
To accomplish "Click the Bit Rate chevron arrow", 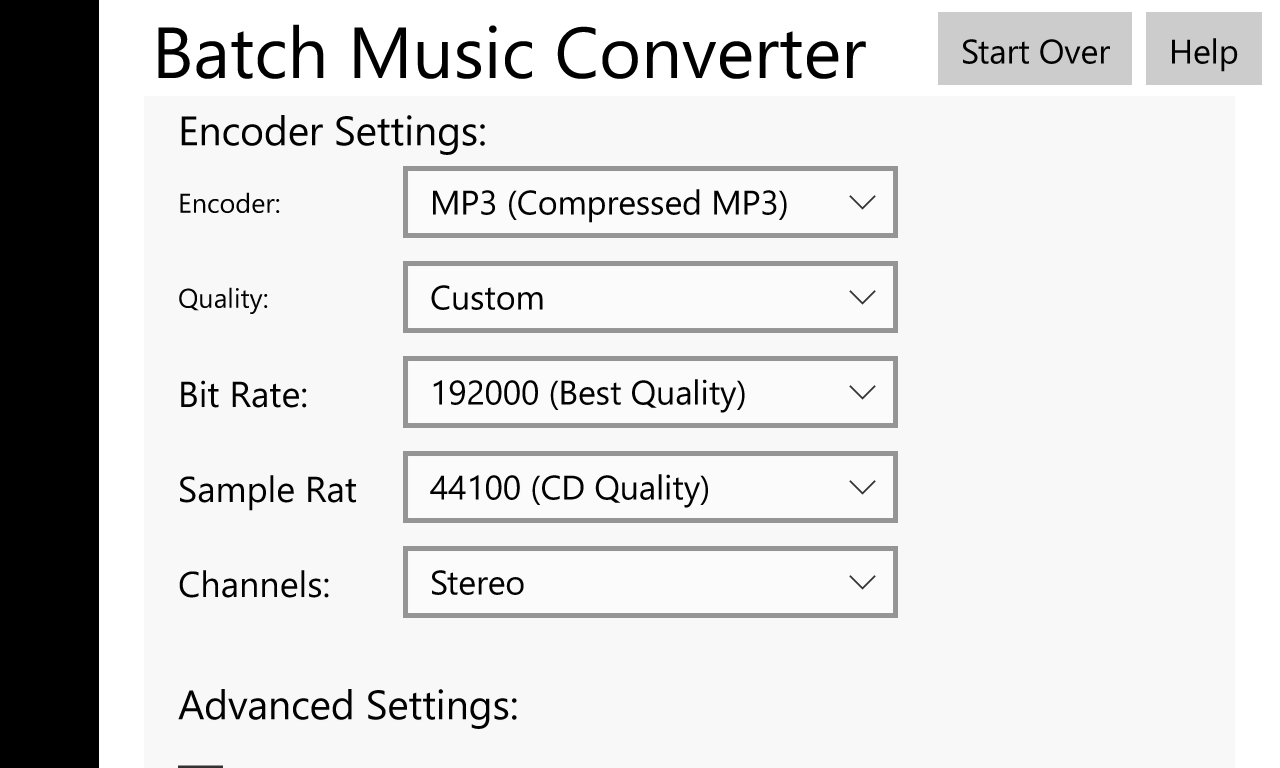I will click(862, 392).
